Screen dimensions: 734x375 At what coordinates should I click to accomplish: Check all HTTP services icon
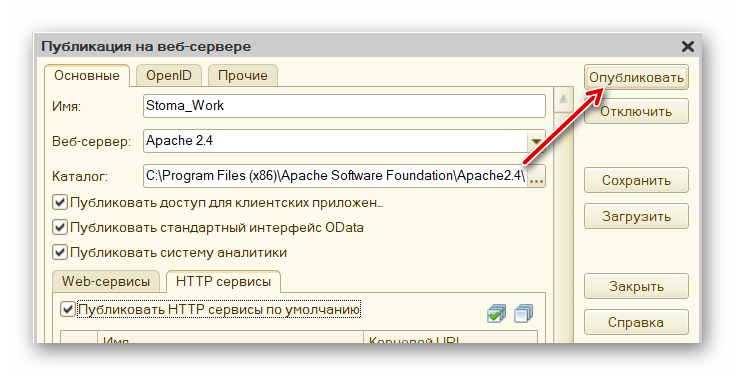(496, 313)
